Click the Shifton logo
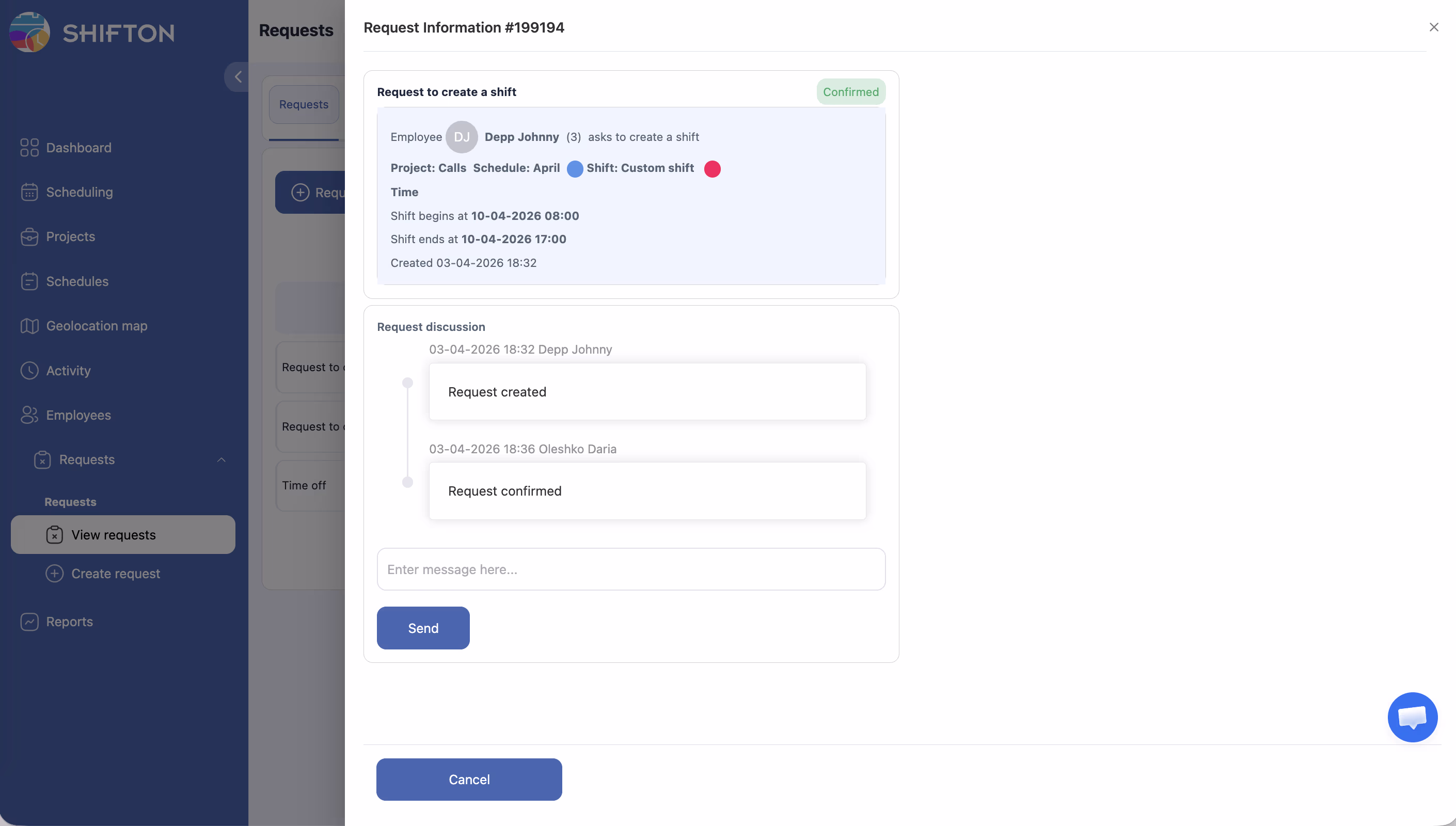Image resolution: width=1456 pixels, height=826 pixels. tap(92, 33)
